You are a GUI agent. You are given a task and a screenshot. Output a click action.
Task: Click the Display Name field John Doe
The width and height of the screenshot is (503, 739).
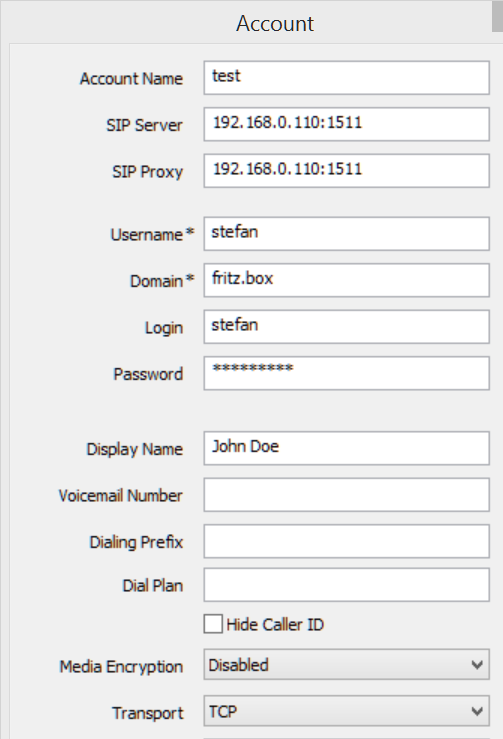coord(346,448)
